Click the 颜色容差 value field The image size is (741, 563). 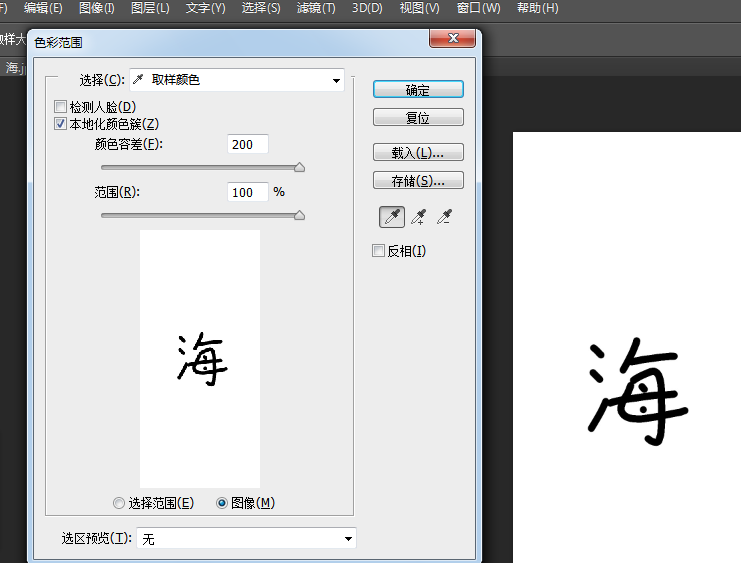pyautogui.click(x=248, y=144)
